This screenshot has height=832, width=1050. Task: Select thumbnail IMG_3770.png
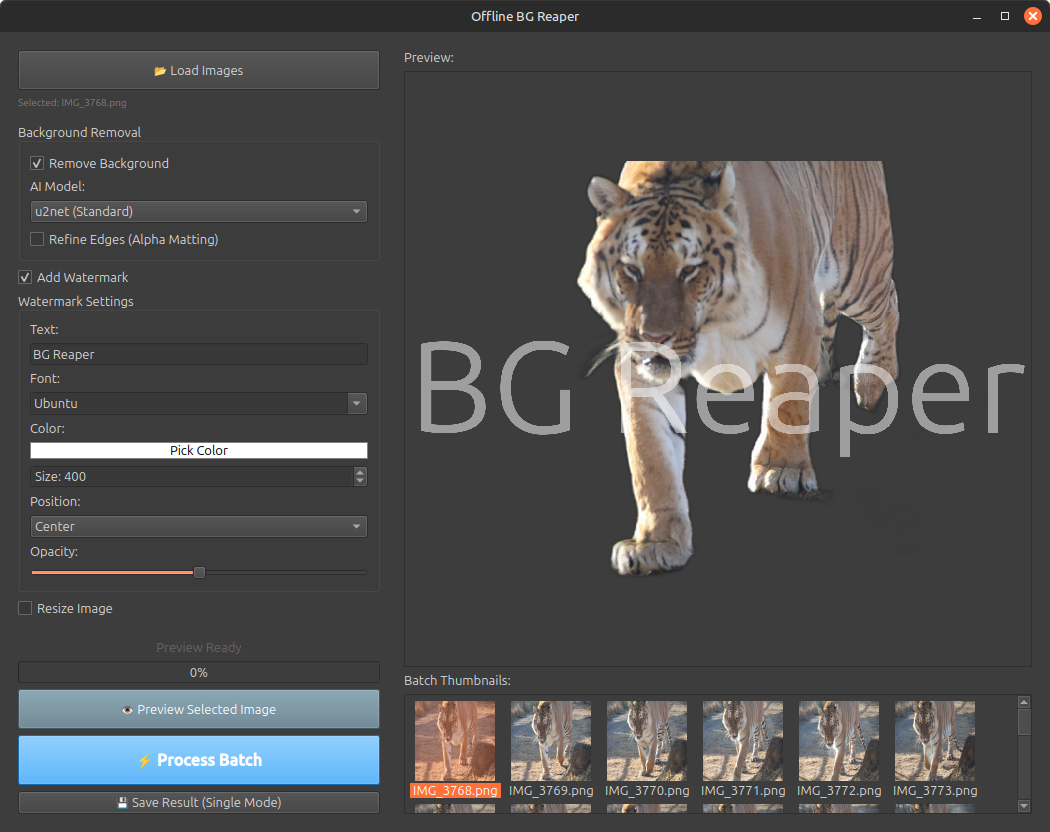point(647,741)
